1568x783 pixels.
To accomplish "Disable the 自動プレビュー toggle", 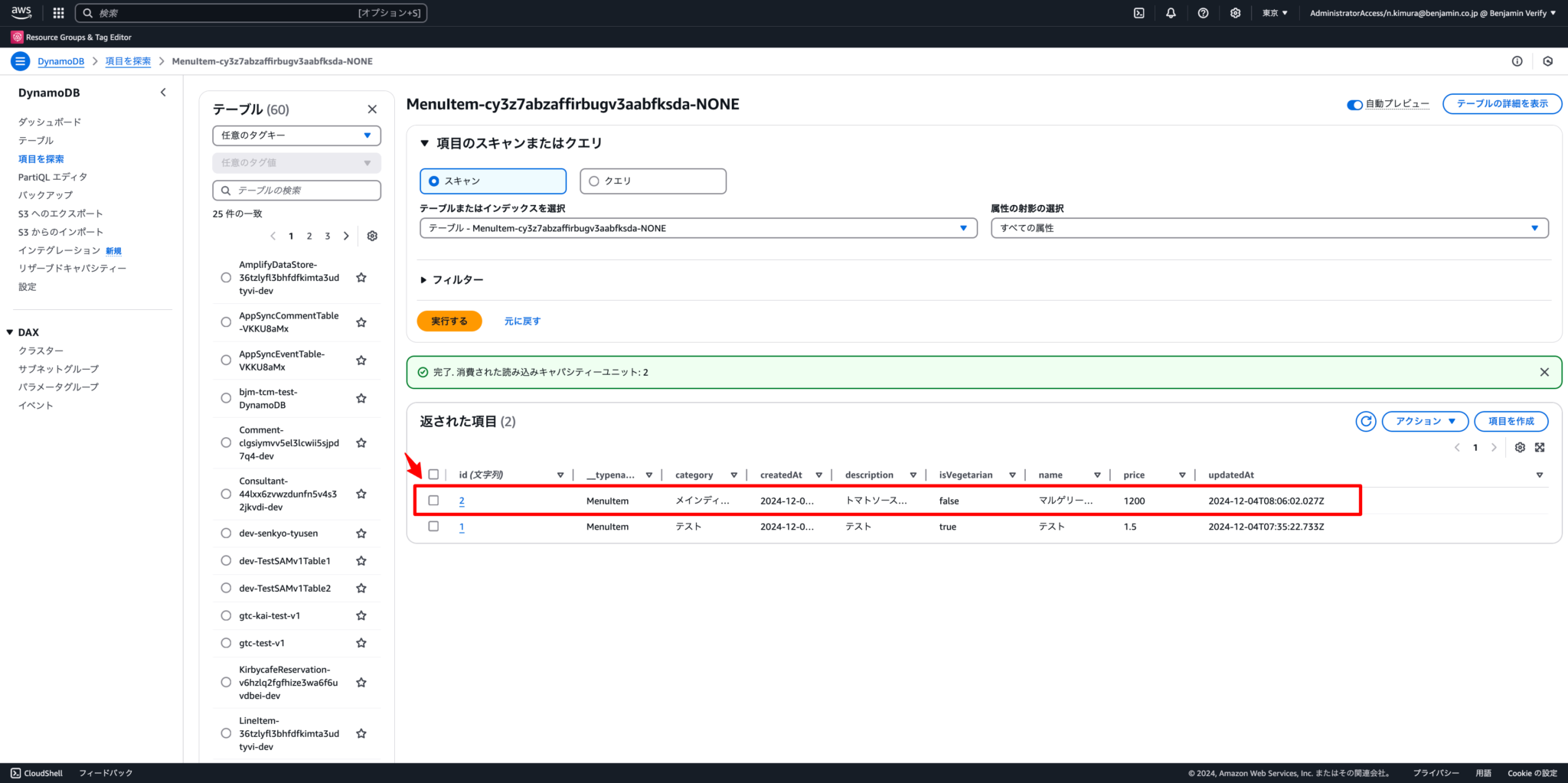I will tap(1354, 105).
